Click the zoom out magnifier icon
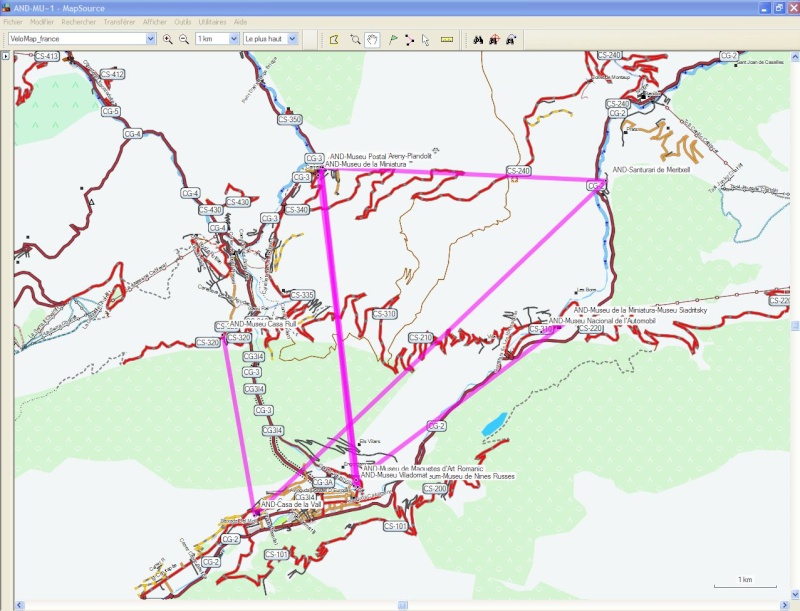 click(x=184, y=39)
